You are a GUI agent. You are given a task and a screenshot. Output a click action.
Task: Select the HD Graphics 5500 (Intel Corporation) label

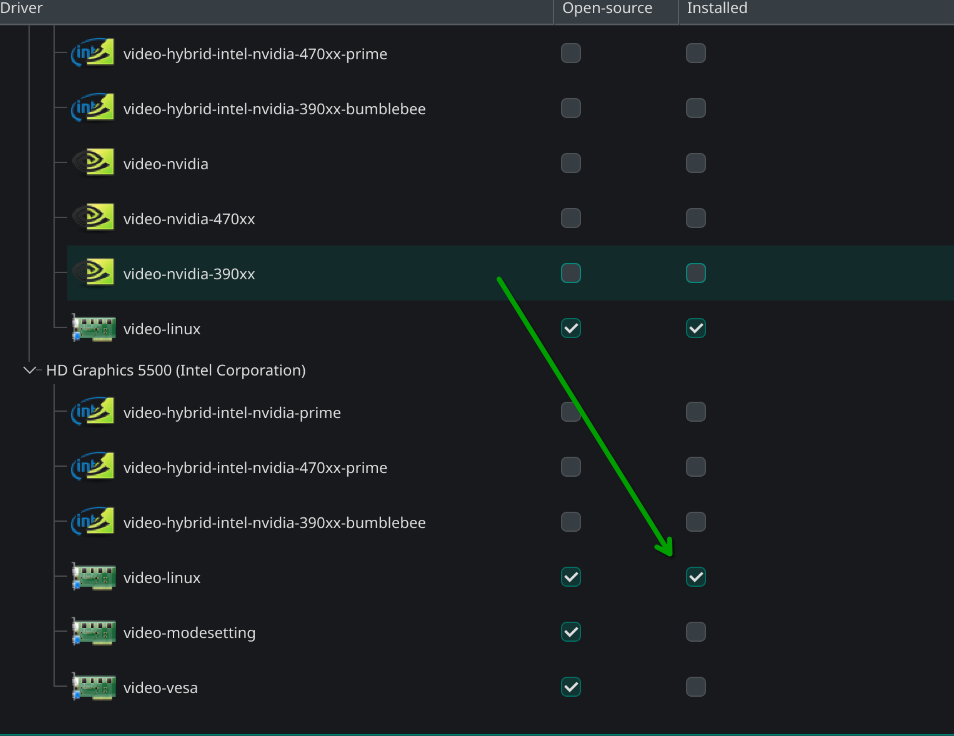click(176, 370)
